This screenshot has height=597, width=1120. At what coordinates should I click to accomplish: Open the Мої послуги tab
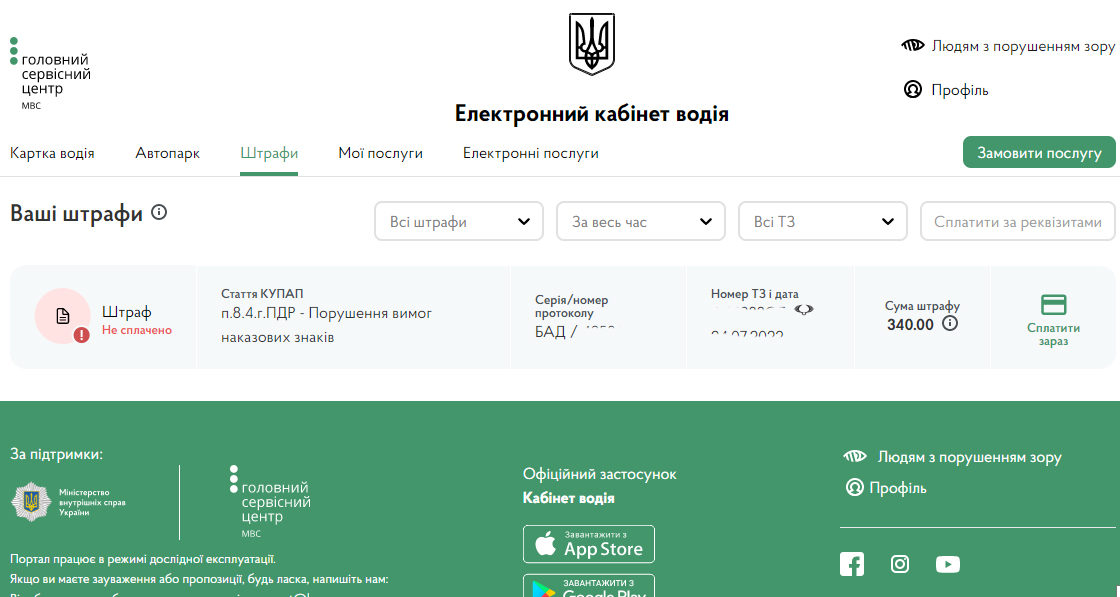point(380,153)
